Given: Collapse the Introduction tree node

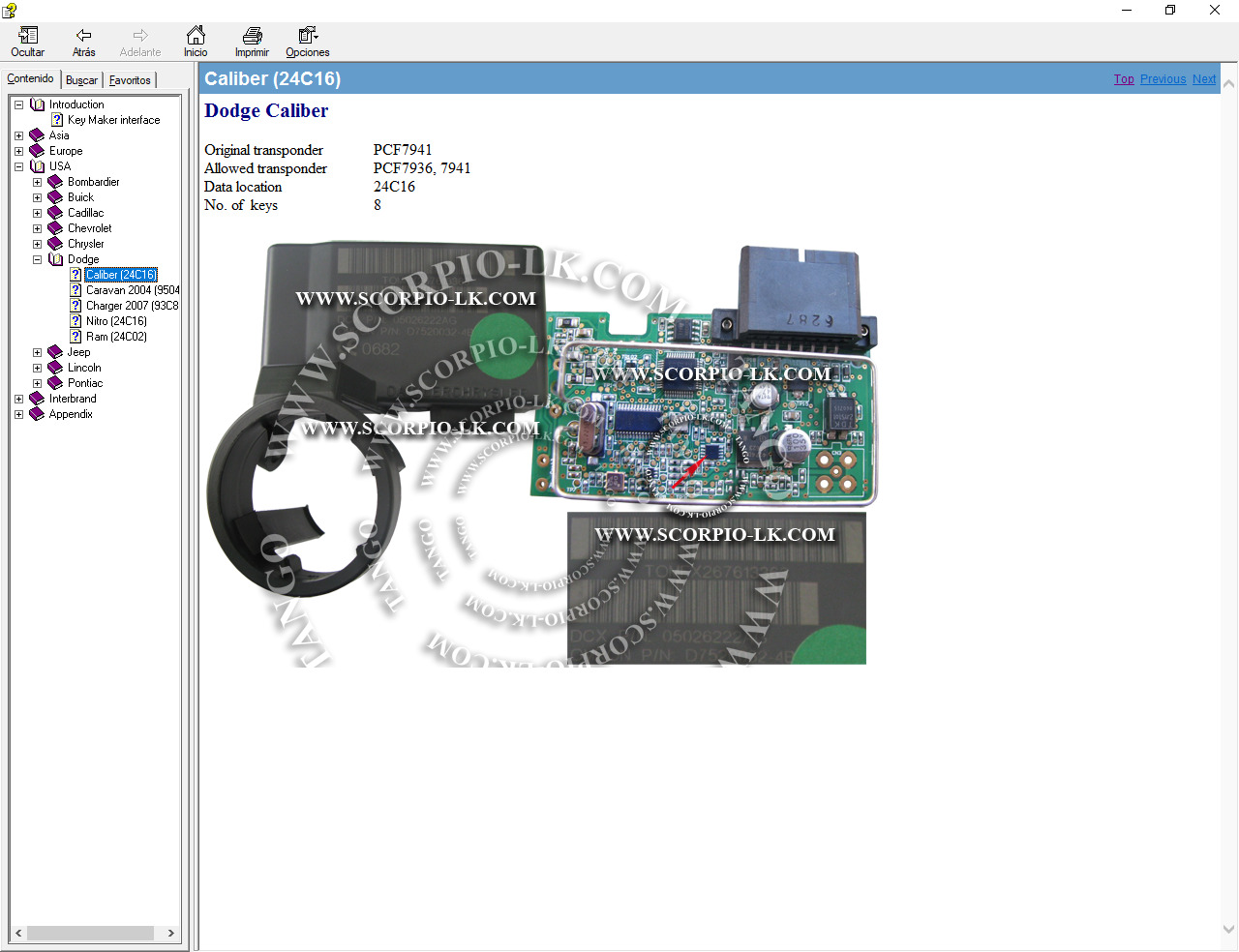Looking at the screenshot, I should pos(18,104).
